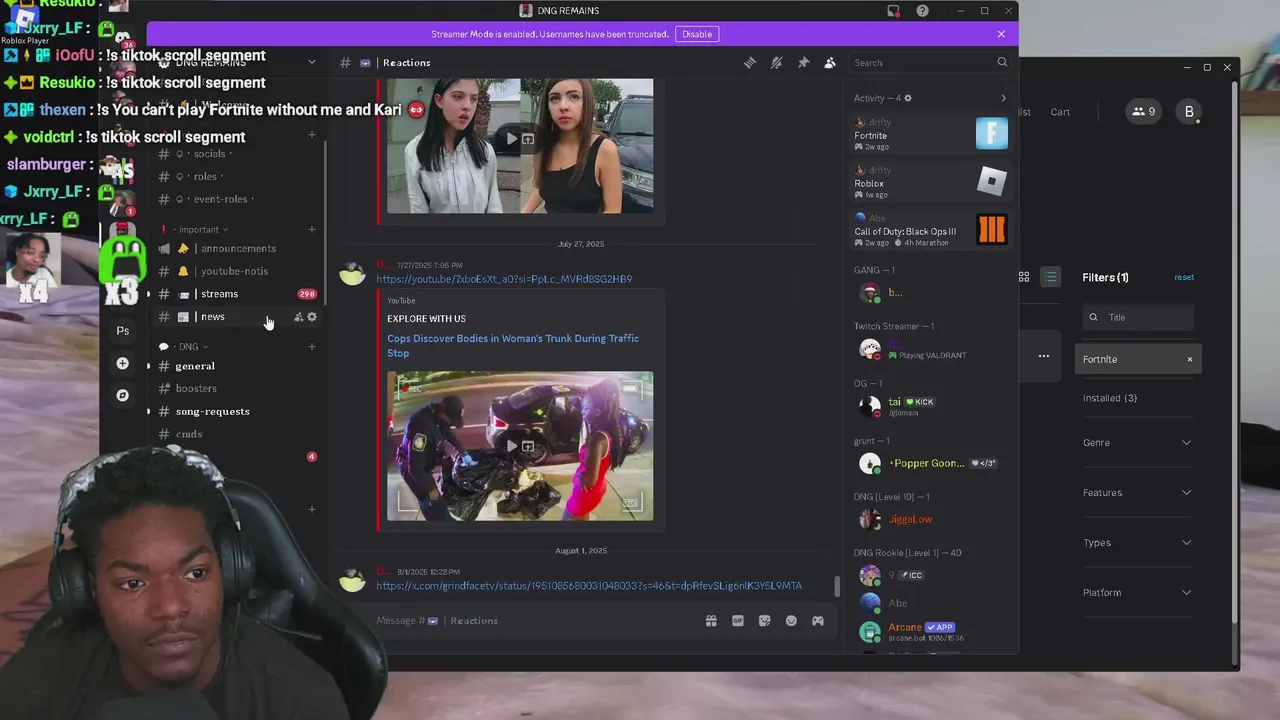The width and height of the screenshot is (1280, 720).
Task: Click the search magnifier icon in Discord
Action: (1002, 63)
